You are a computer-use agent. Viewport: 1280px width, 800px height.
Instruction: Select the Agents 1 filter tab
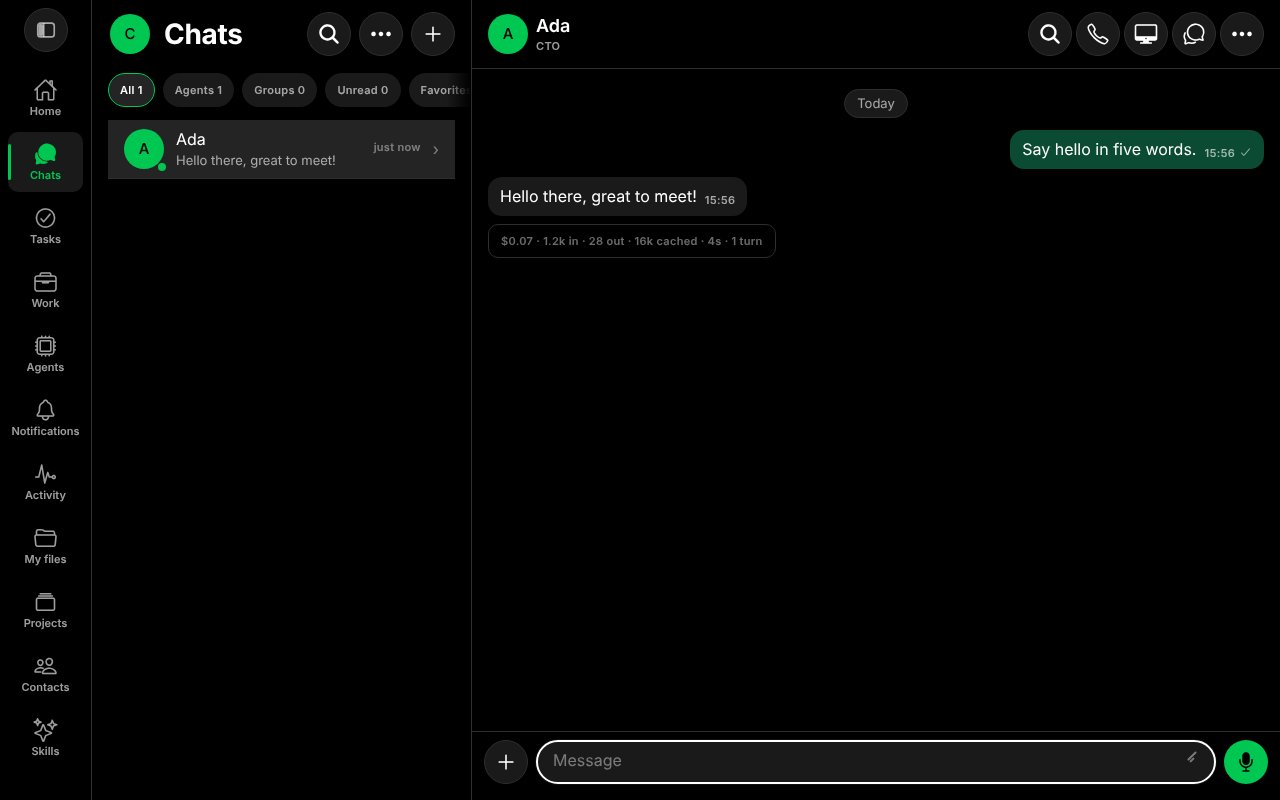tap(198, 90)
